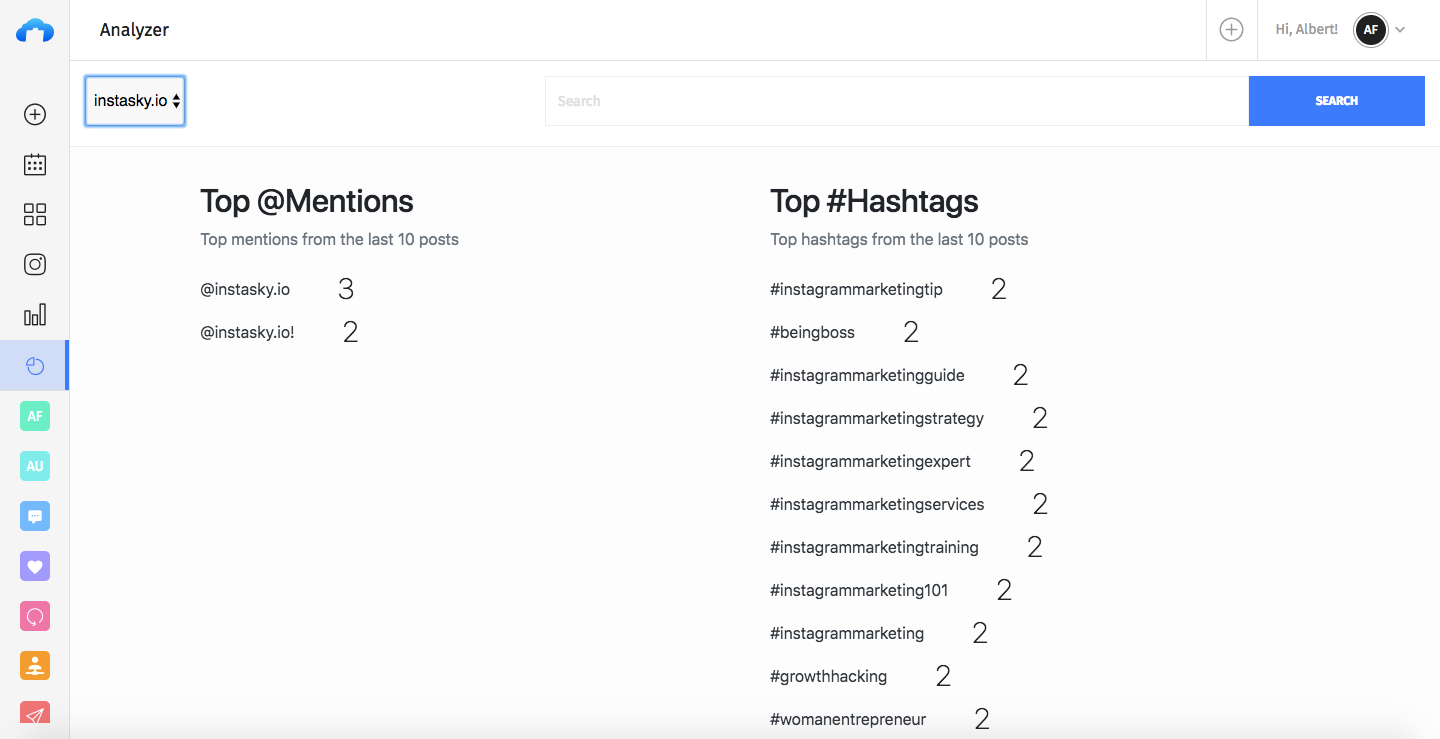Click into the Search input field
The image size is (1440, 739).
pyautogui.click(x=896, y=101)
